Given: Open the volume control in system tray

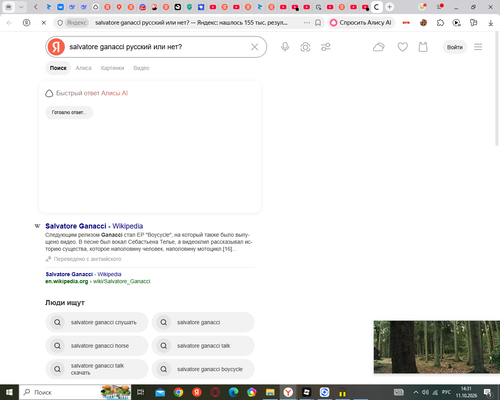Looking at the screenshot, I should click(x=425, y=392).
